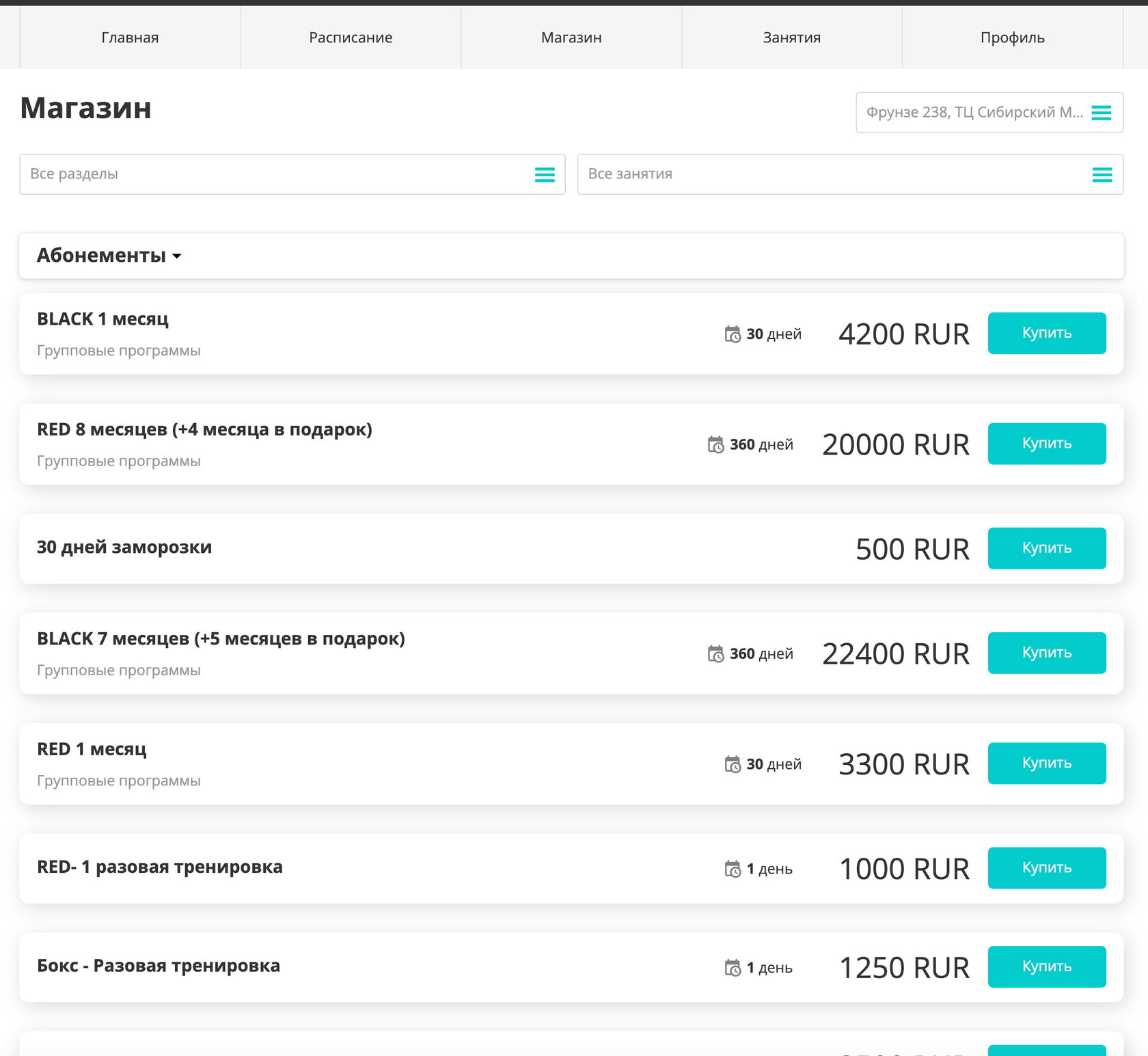This screenshot has width=1148, height=1056.
Task: Open the Профиль tab
Action: 1012,38
